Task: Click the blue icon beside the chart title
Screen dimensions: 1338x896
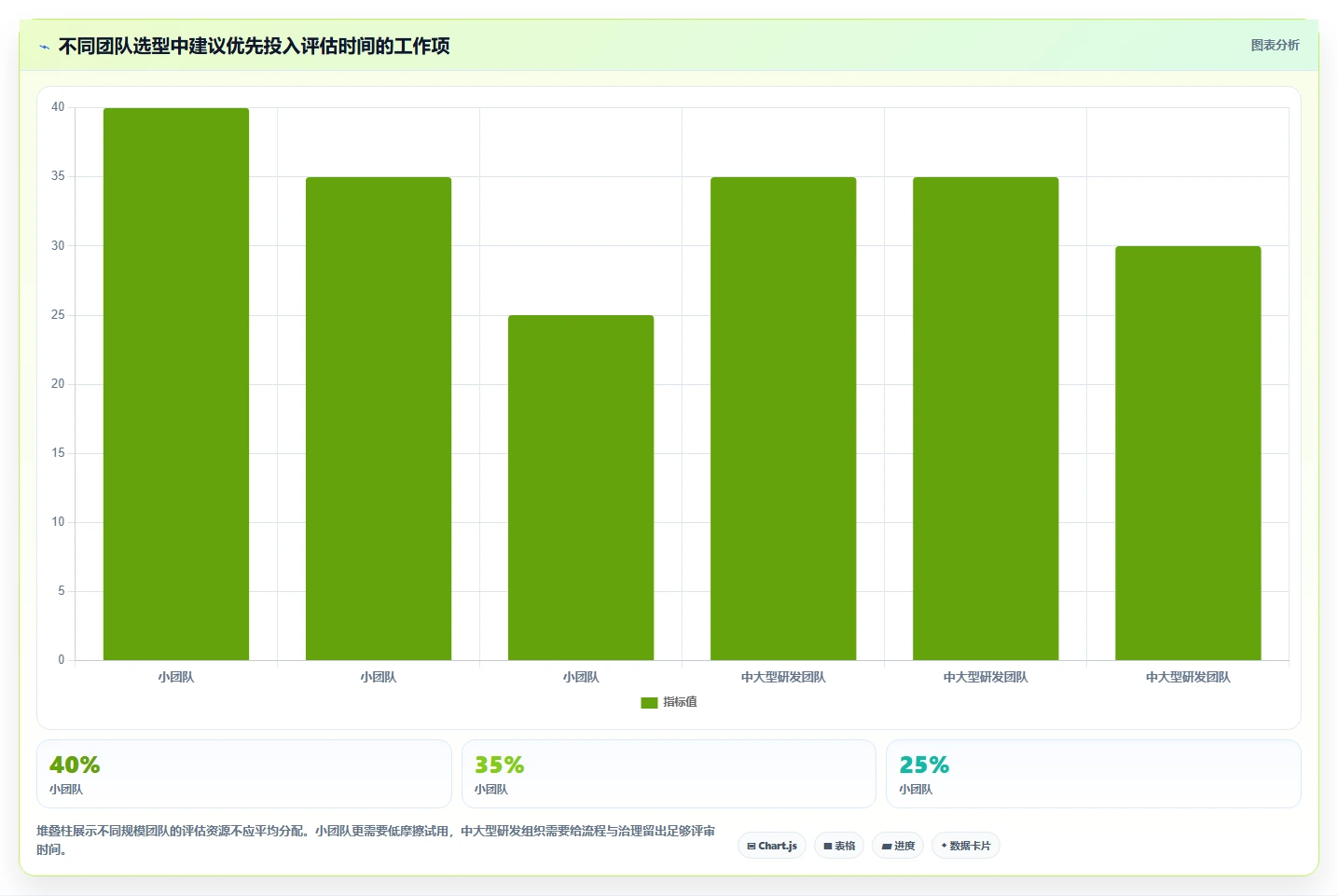Action: (44, 47)
